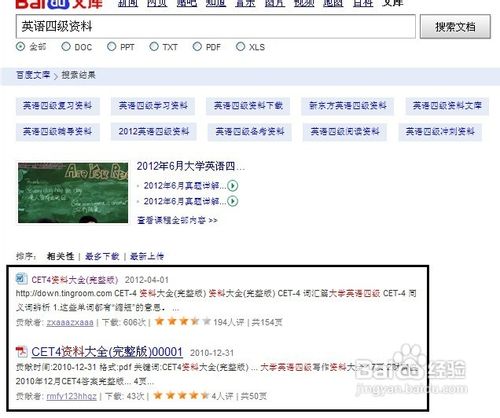500x418 pixels.
Task: Open the CET4资料大全(完整版) result dated 2012-04-01
Action: [75, 280]
